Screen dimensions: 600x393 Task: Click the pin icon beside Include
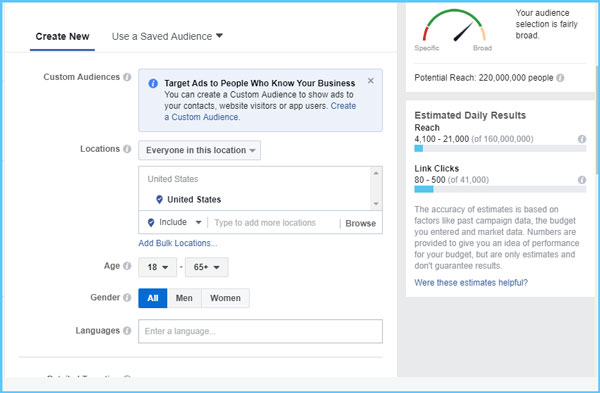tap(151, 222)
